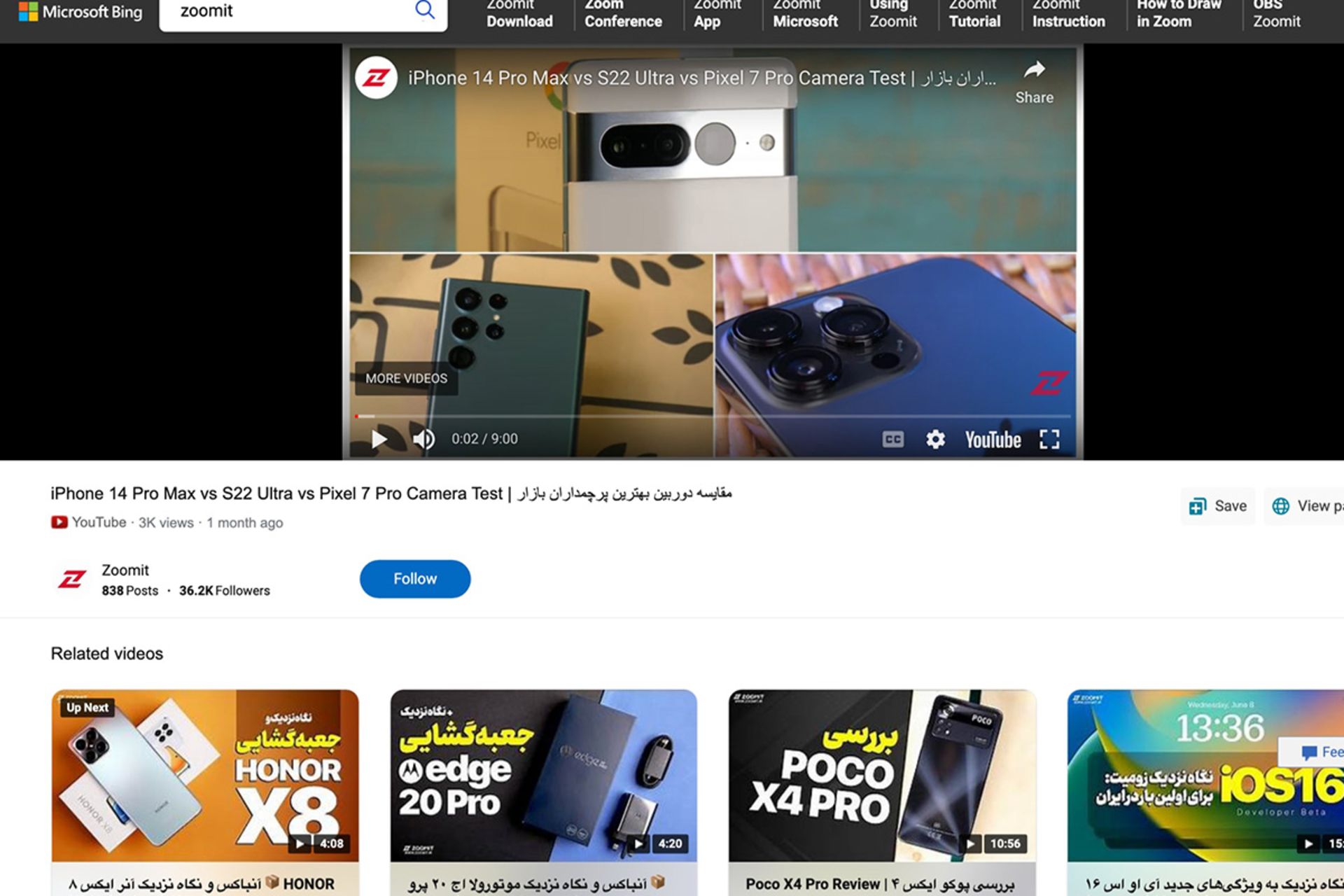Expand the More Videos overlay panel
Screen dimensions: 1344x896
[x=405, y=378]
